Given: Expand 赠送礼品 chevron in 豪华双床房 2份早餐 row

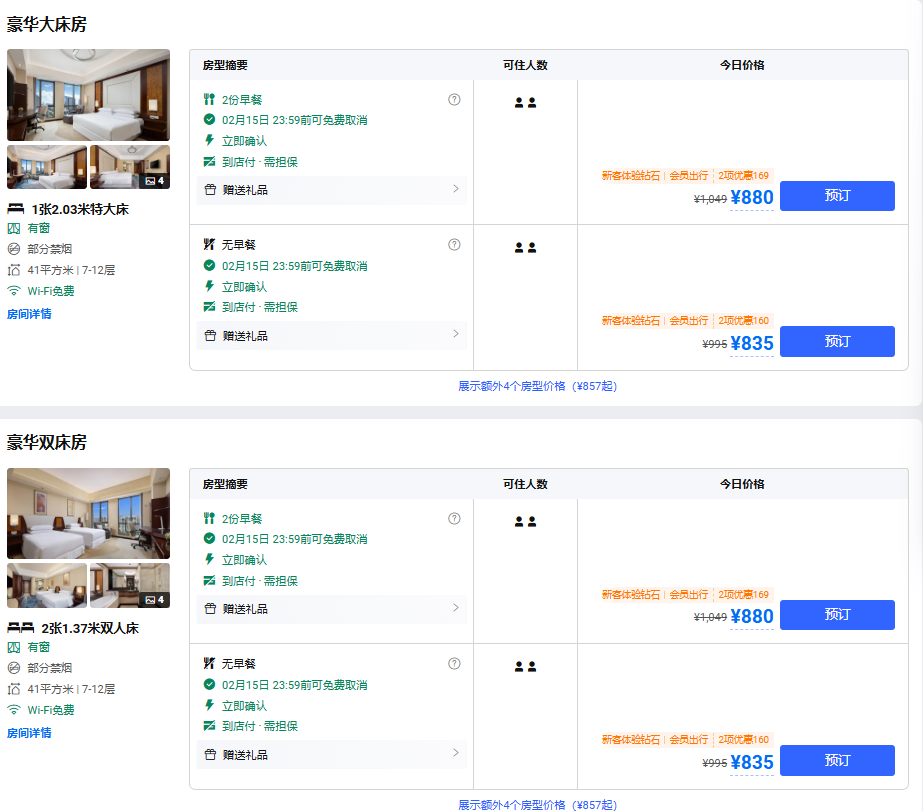Looking at the screenshot, I should click(456, 608).
